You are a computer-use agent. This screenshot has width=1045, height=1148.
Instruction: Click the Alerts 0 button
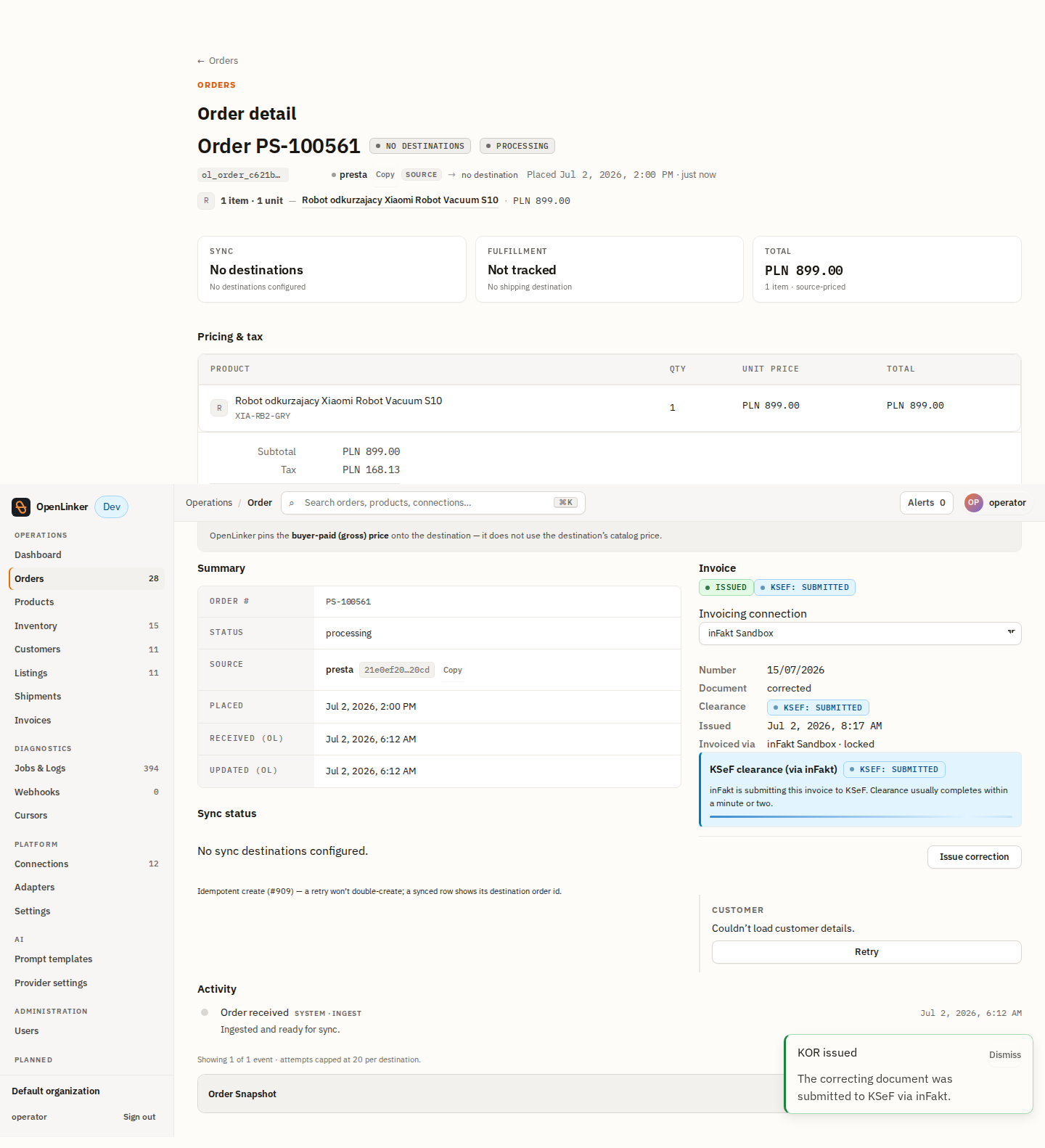[926, 503]
